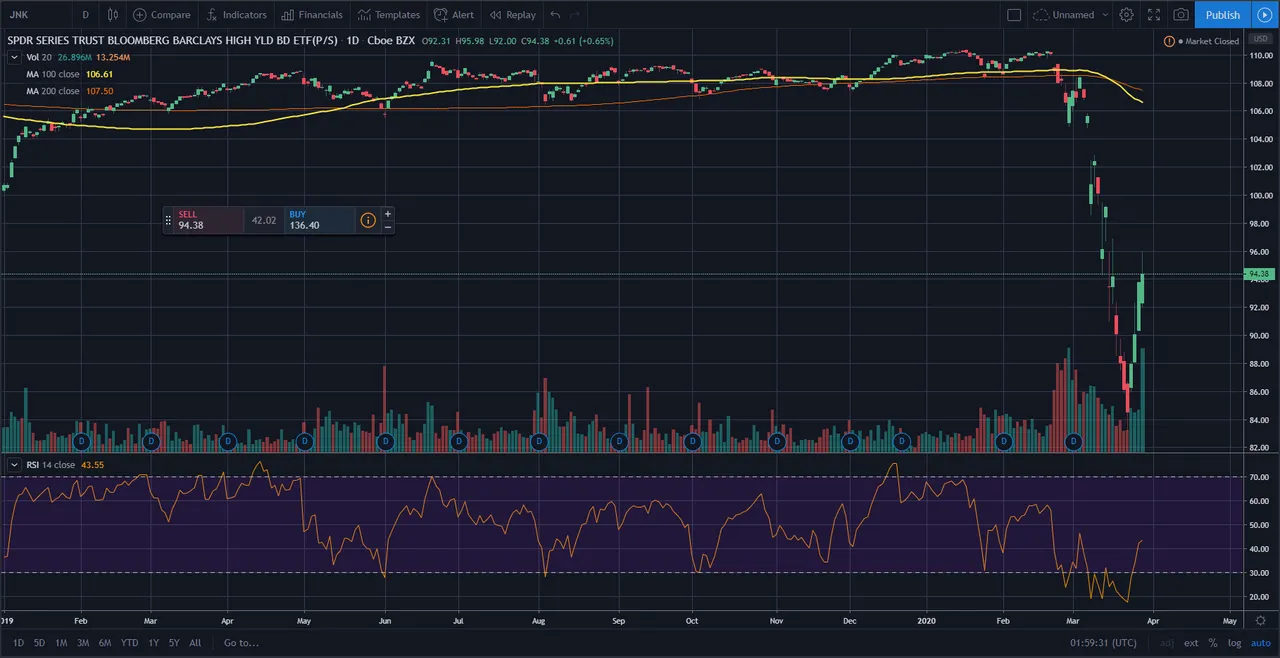This screenshot has height=658, width=1280.
Task: Click the 94.38 current price label
Action: coord(1259,274)
